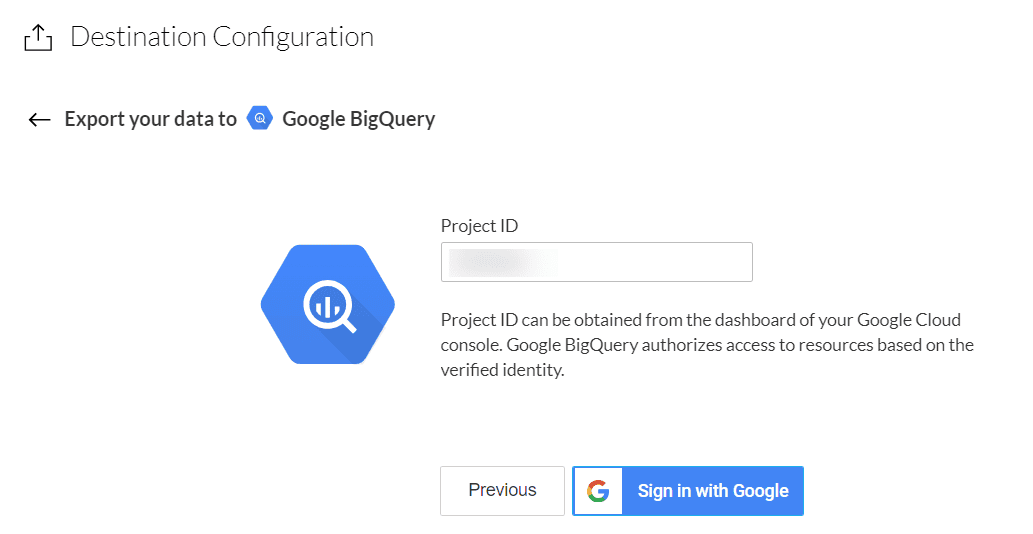Click the Project ID label
The image size is (1033, 534).
tap(479, 226)
